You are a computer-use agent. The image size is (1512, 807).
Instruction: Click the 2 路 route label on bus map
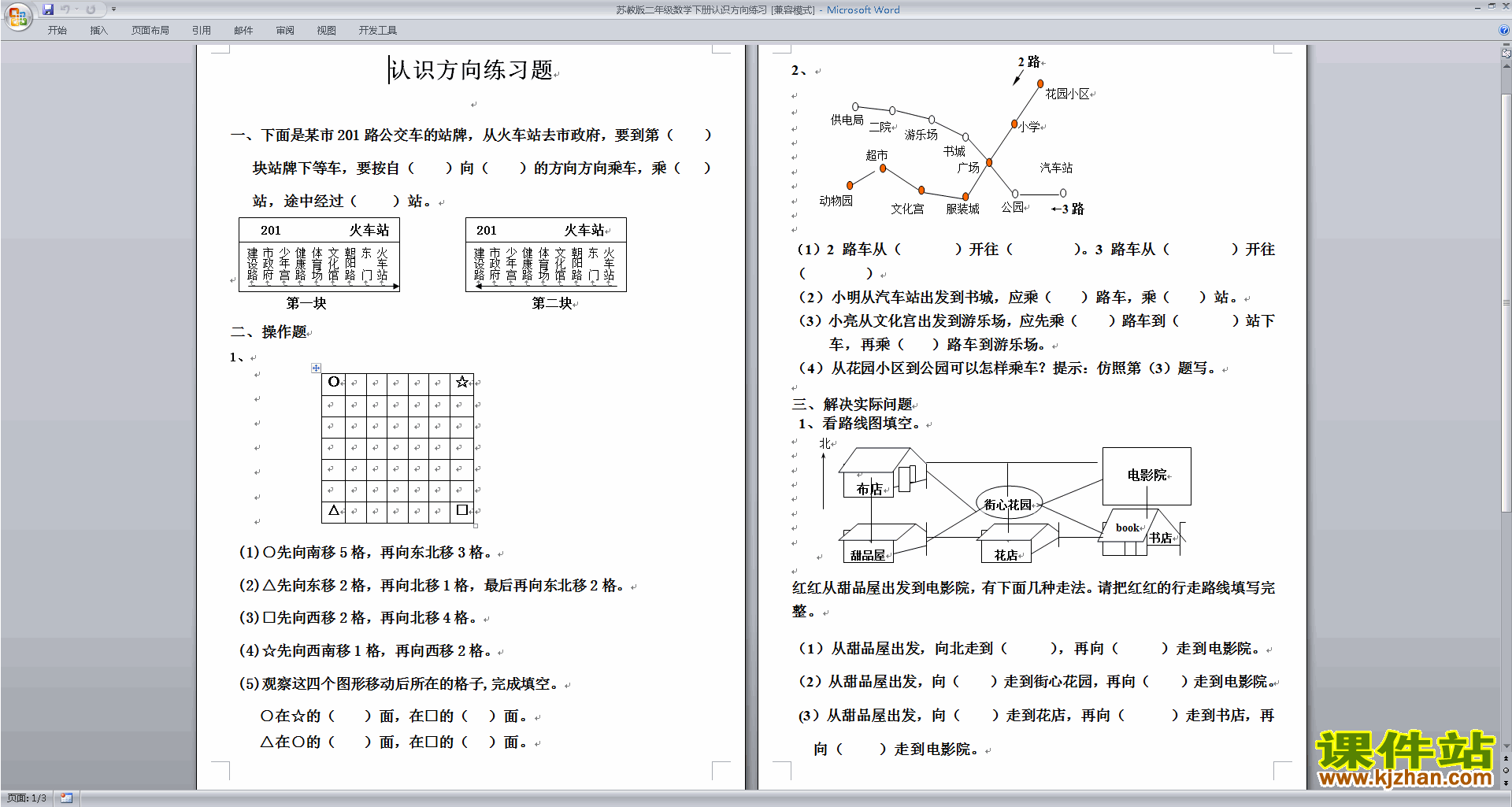(x=1028, y=61)
